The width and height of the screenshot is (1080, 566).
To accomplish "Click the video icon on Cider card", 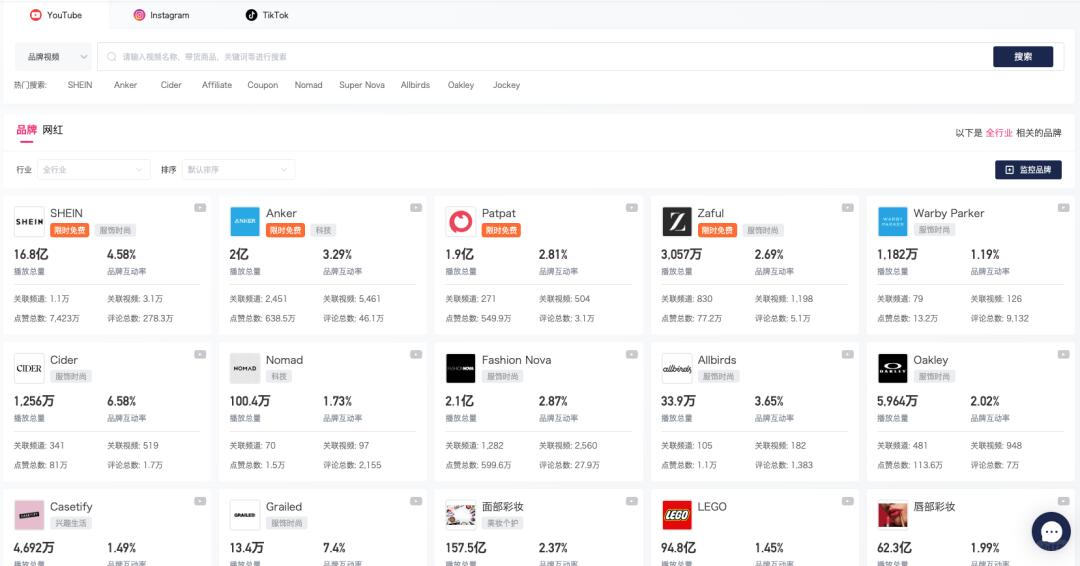I will point(200,354).
